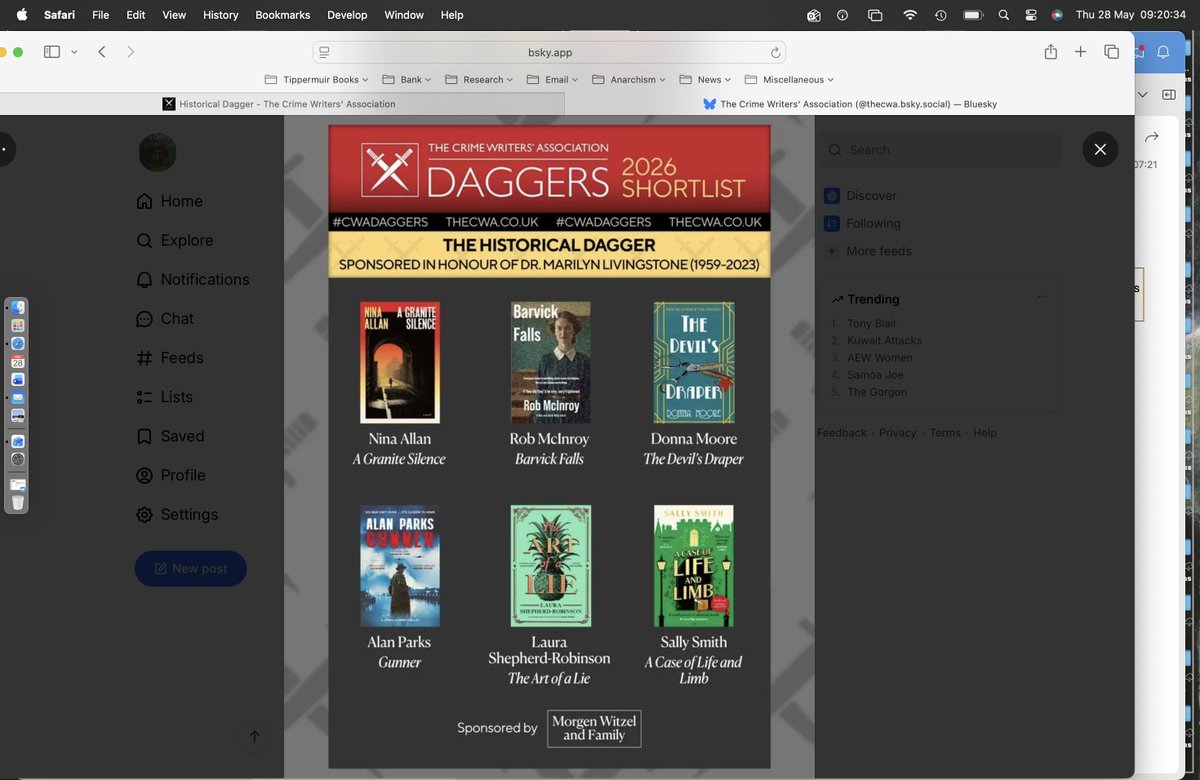
Task: Click the bsky.app address bar
Action: [549, 52]
